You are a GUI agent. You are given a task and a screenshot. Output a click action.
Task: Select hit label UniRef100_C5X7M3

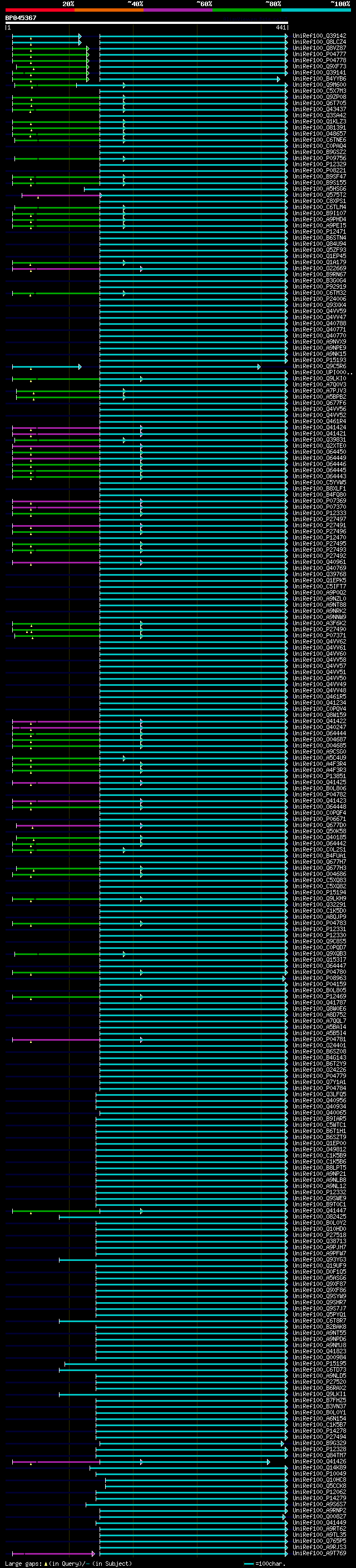[319, 91]
